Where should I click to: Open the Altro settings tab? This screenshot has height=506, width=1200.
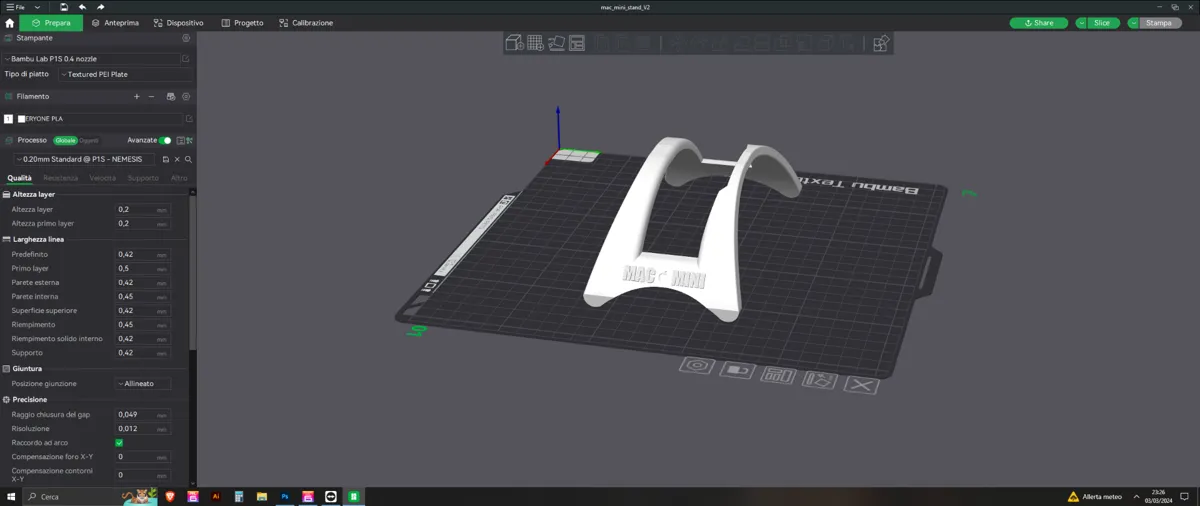[179, 178]
